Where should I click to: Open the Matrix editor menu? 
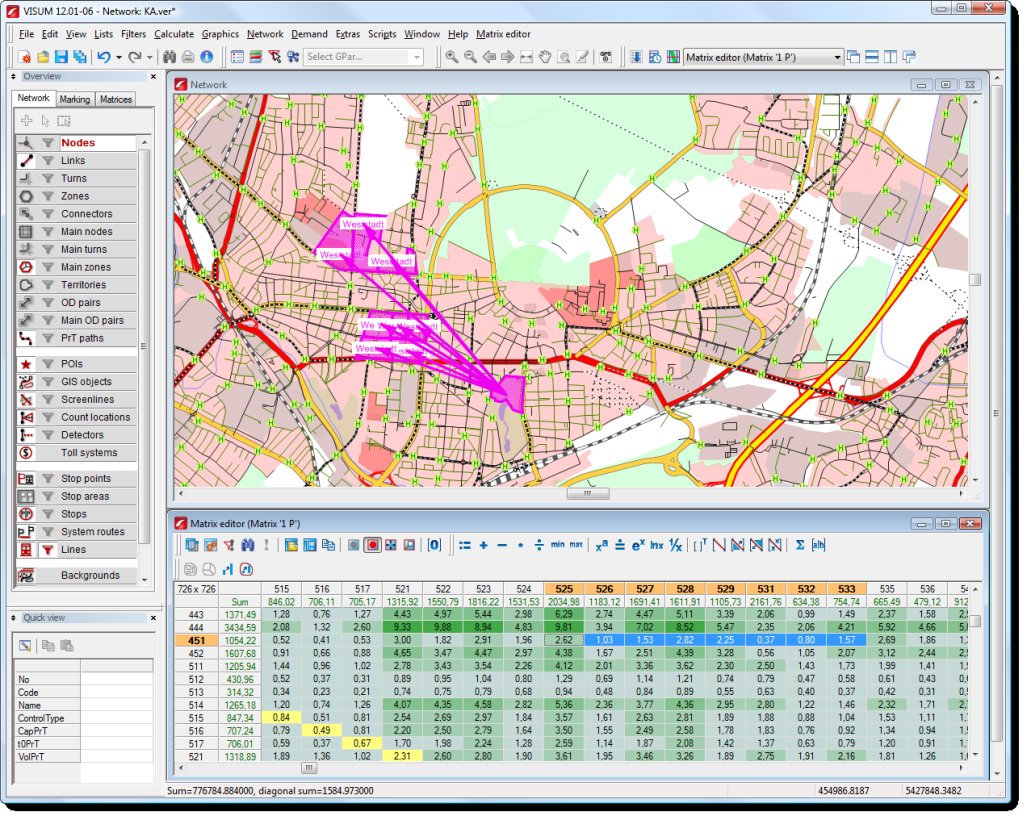point(503,34)
